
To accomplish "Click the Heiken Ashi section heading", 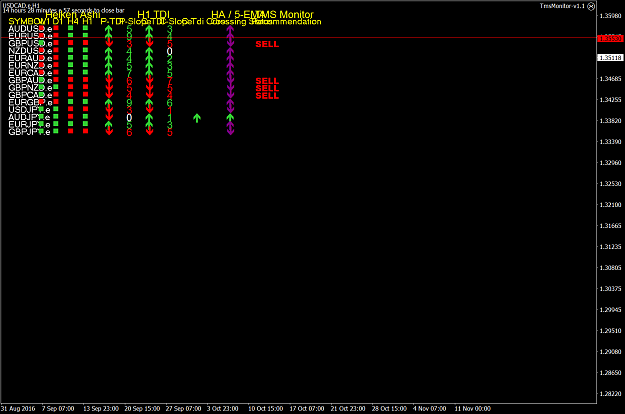I will [73, 15].
